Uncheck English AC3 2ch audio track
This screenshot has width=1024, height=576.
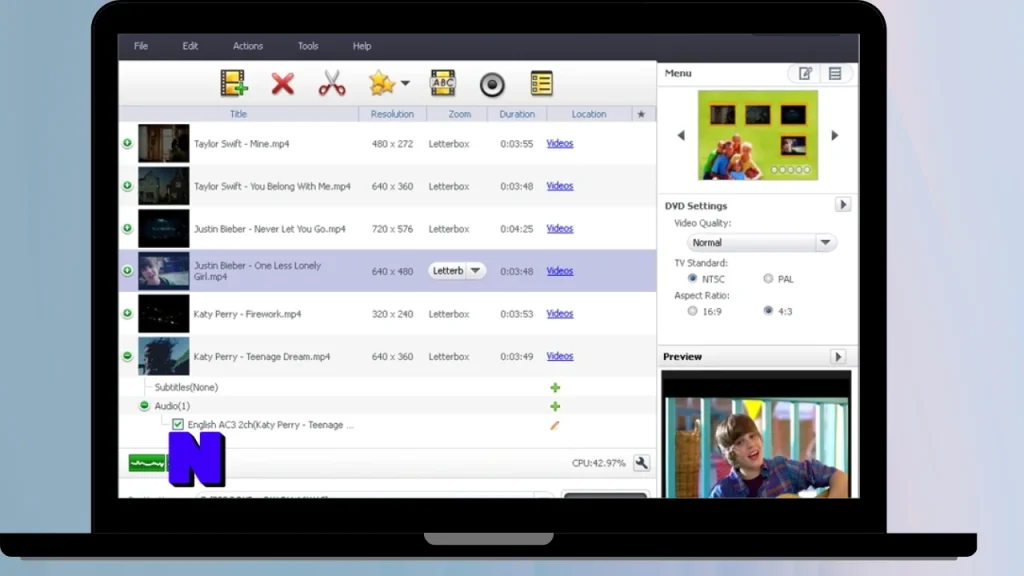click(x=178, y=424)
